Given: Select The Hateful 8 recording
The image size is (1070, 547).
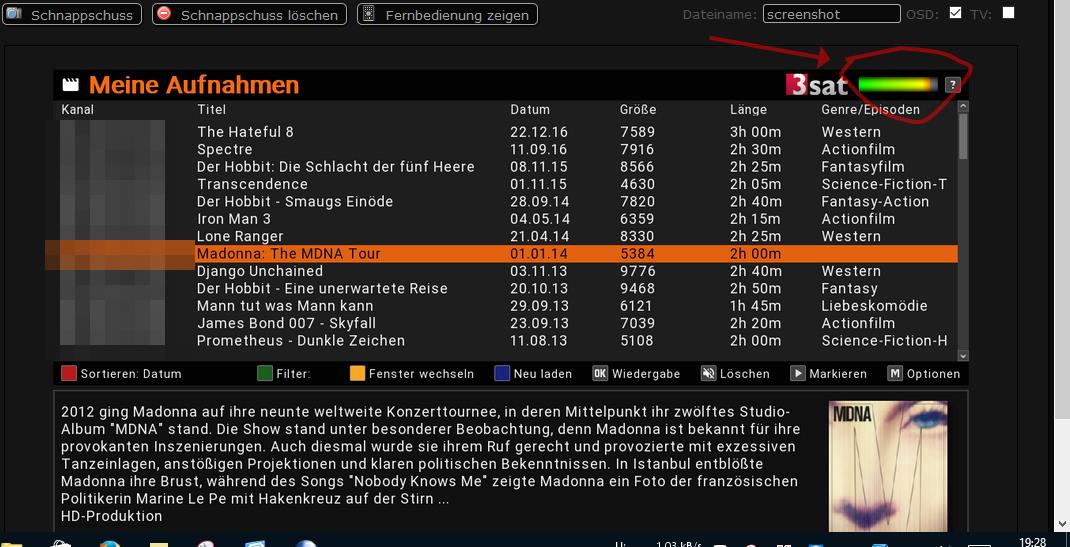Looking at the screenshot, I should (245, 132).
